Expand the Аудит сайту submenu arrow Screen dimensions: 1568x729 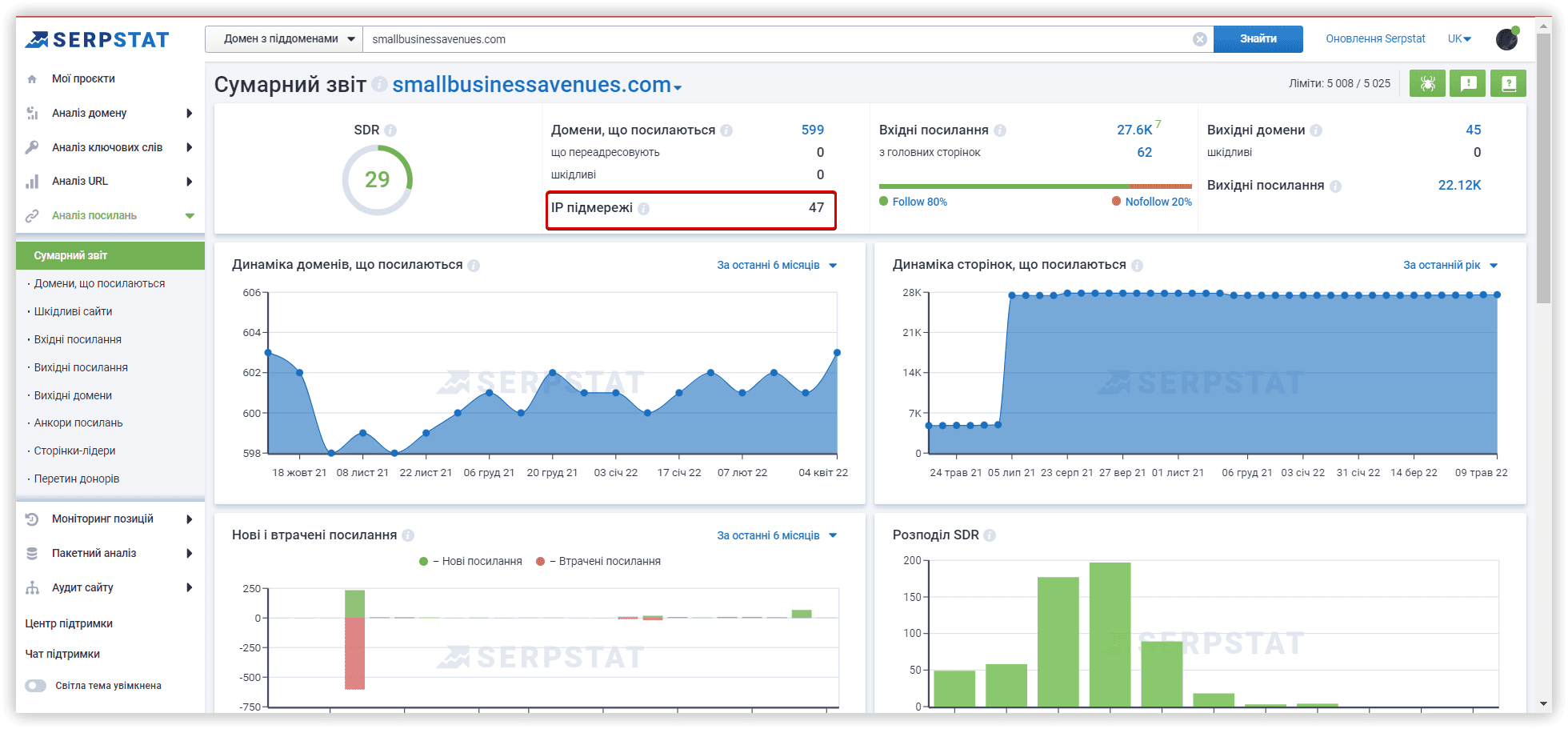click(x=190, y=587)
